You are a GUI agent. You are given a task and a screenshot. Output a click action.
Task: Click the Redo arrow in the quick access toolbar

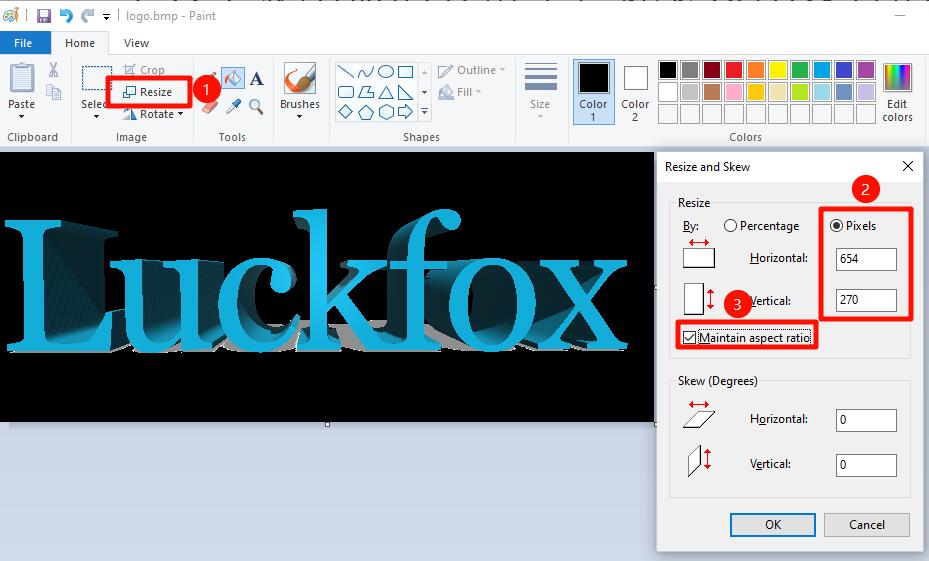coord(88,15)
